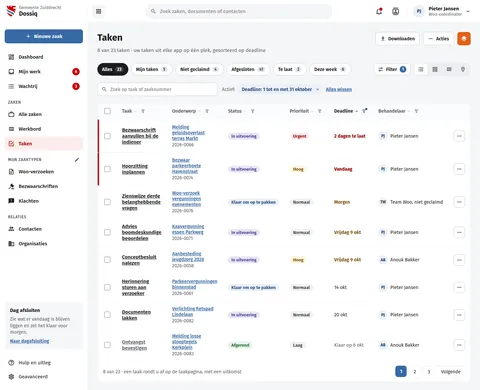Click the filter funnel in the Deadline column
480x390 pixels.
click(364, 111)
